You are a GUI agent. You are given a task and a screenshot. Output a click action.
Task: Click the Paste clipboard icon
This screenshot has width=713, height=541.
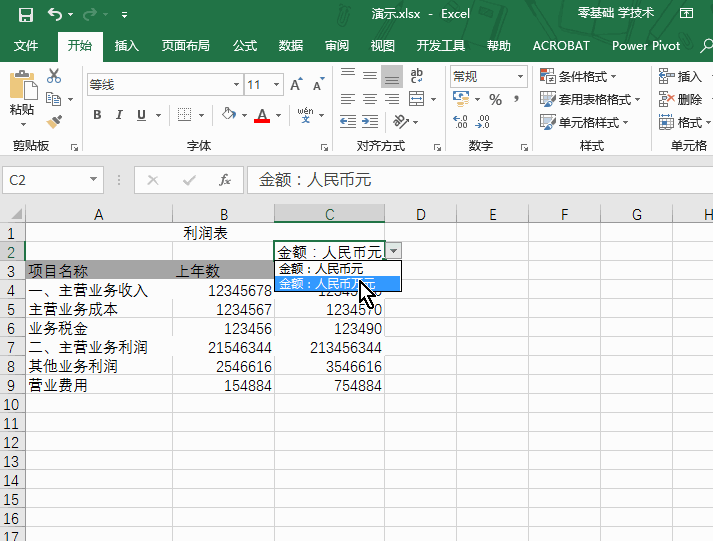23,85
